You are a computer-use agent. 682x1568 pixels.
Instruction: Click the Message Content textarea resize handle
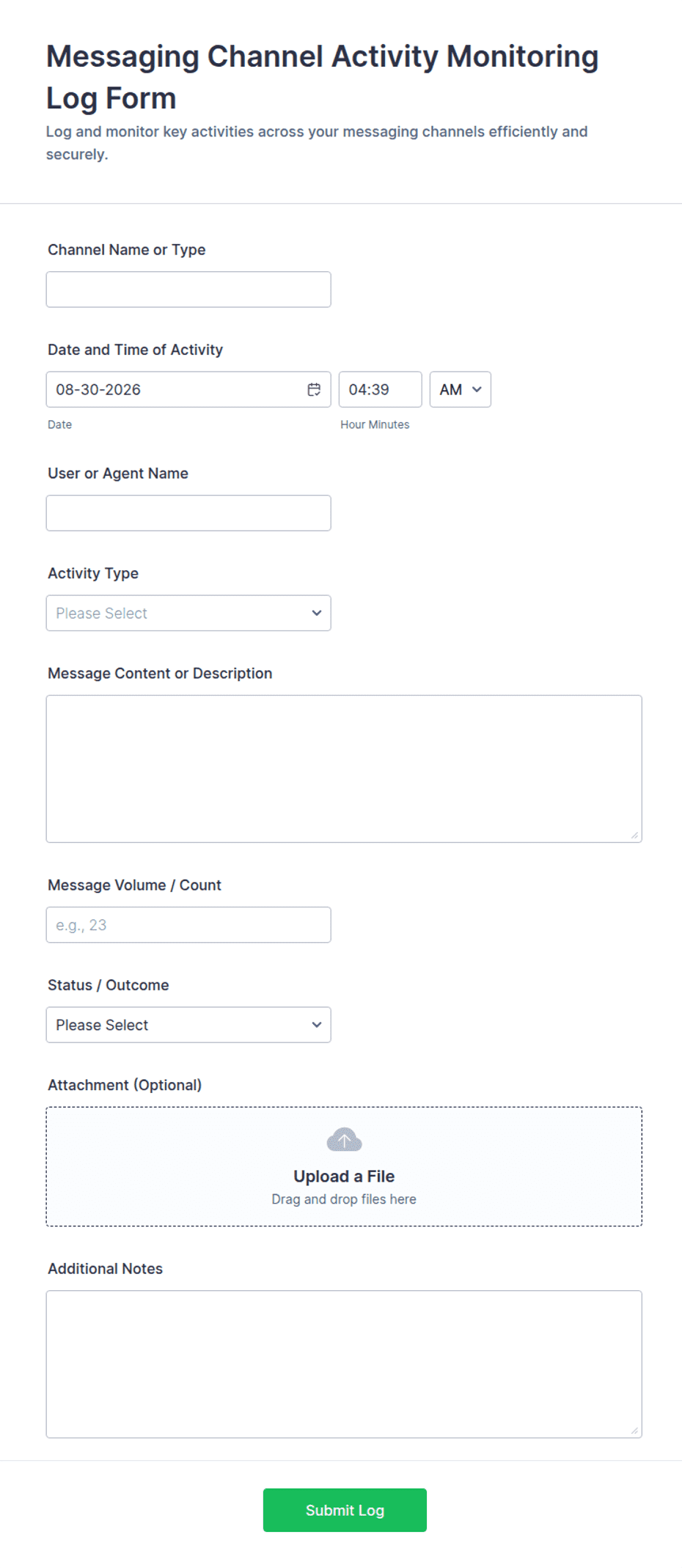635,836
